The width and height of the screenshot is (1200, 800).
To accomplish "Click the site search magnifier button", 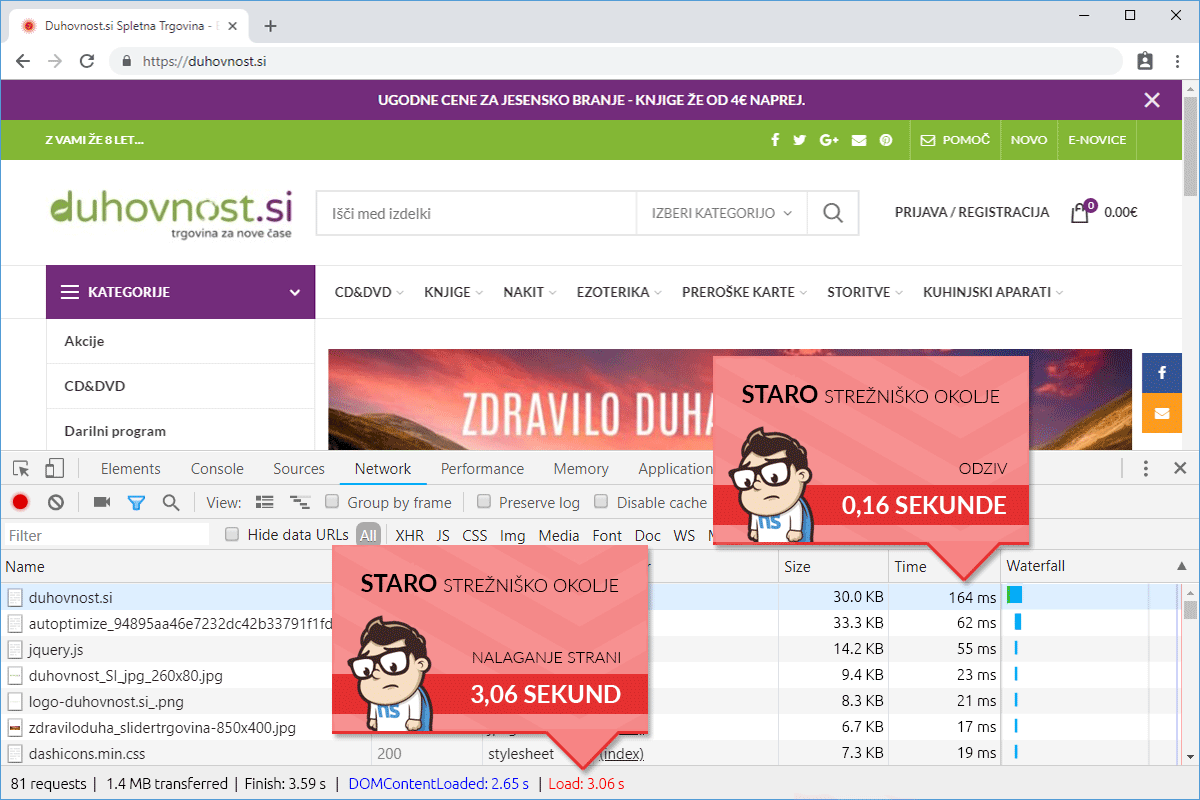I will pyautogui.click(x=832, y=213).
